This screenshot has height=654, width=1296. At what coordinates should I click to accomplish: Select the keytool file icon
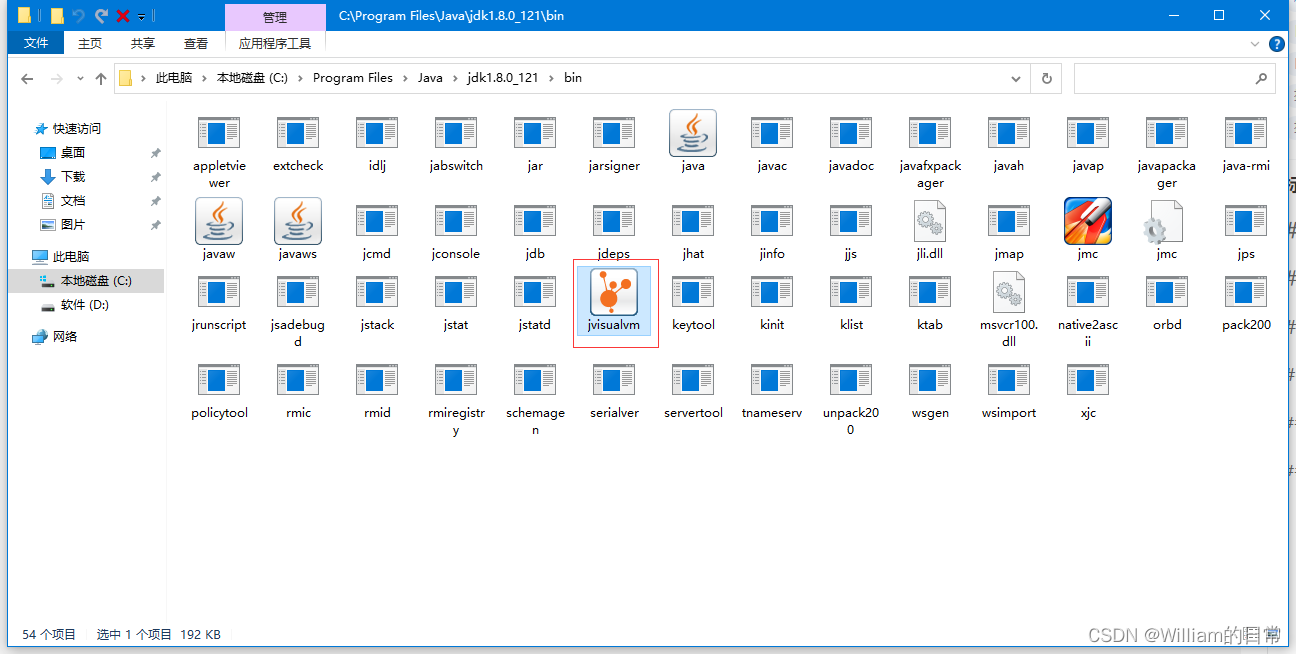pyautogui.click(x=693, y=292)
